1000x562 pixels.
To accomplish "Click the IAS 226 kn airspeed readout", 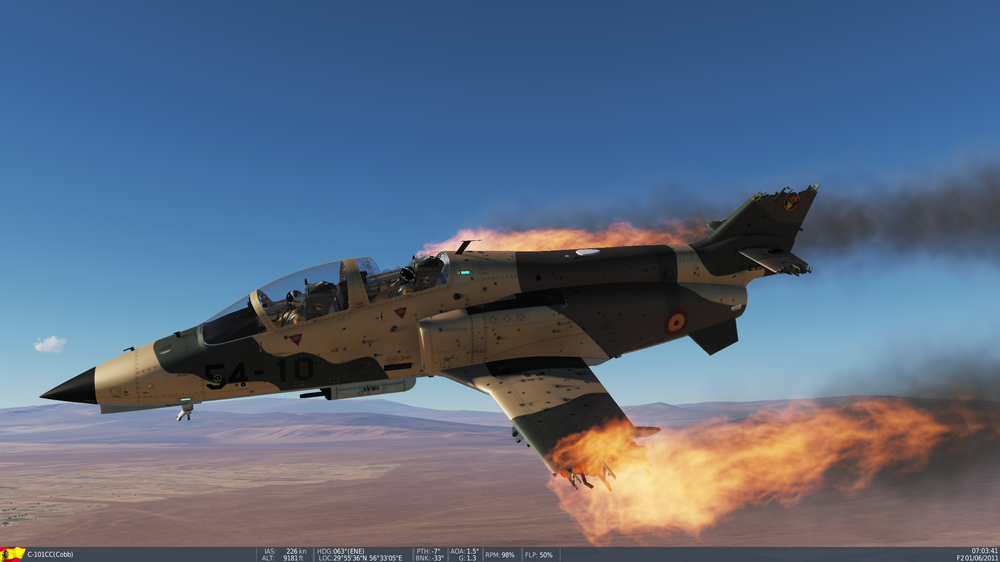I will (285, 551).
